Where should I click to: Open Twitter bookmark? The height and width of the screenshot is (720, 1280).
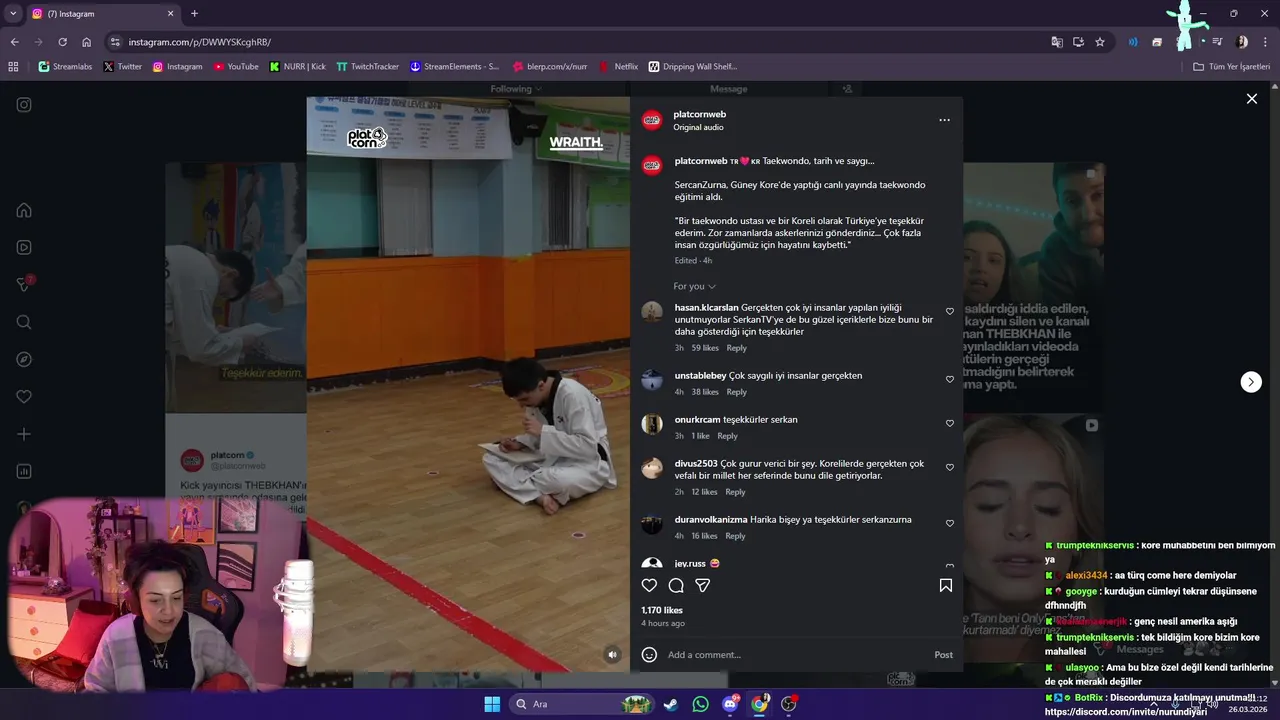(x=122, y=67)
